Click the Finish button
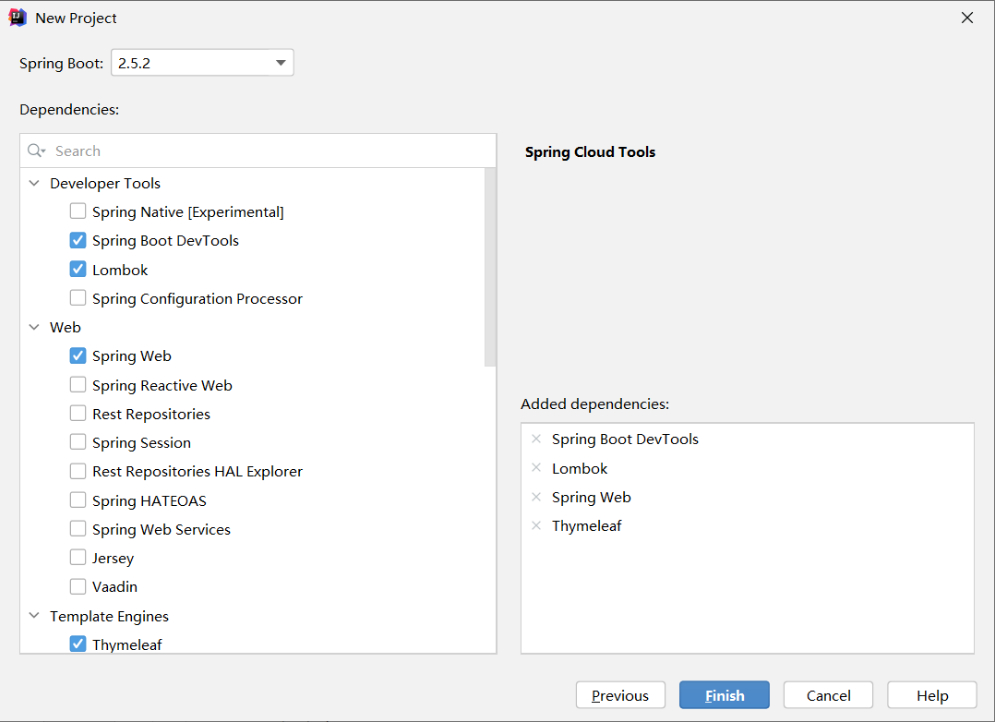Screen dimensions: 996x724 click(x=724, y=696)
